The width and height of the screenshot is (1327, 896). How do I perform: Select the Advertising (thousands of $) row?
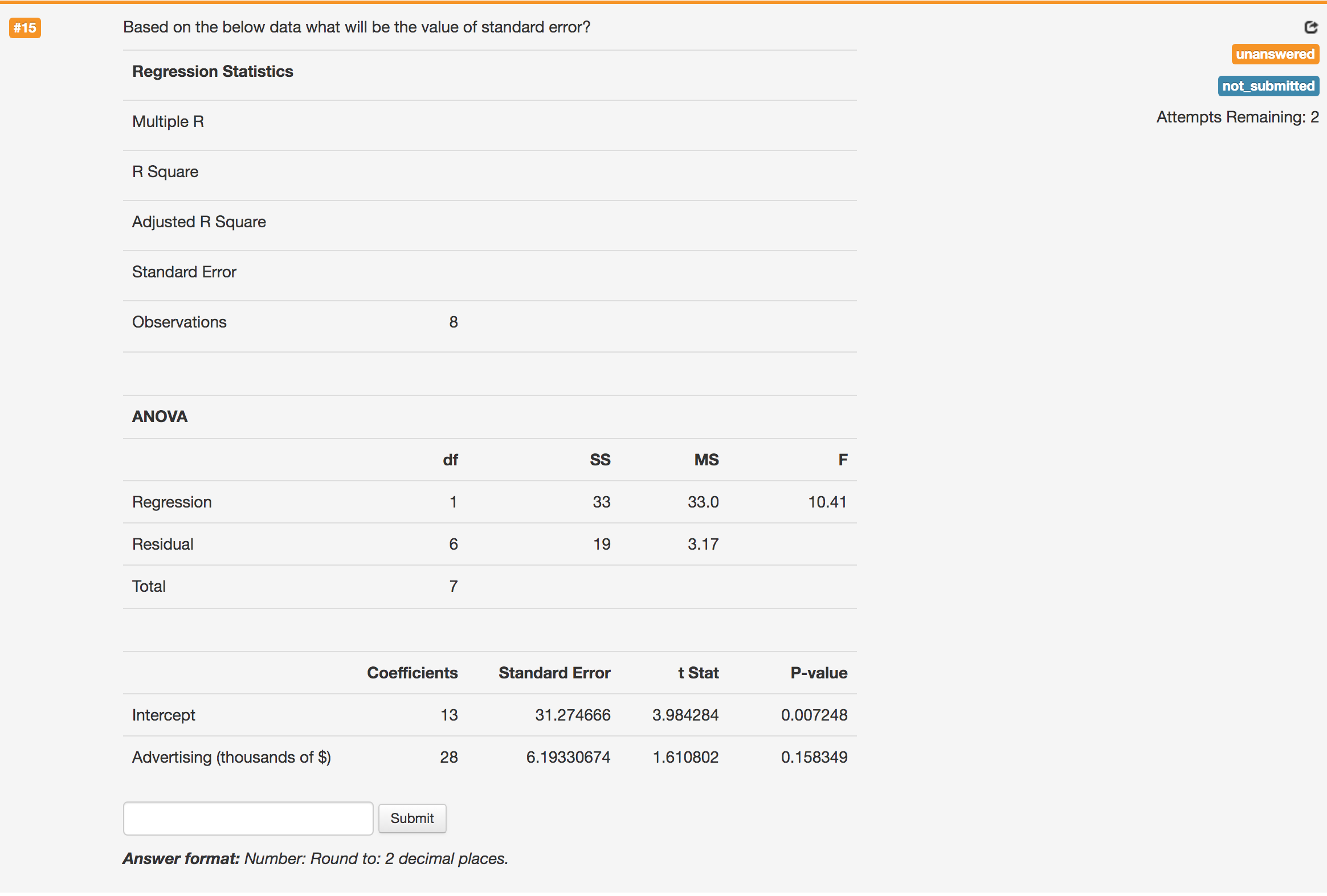232,757
